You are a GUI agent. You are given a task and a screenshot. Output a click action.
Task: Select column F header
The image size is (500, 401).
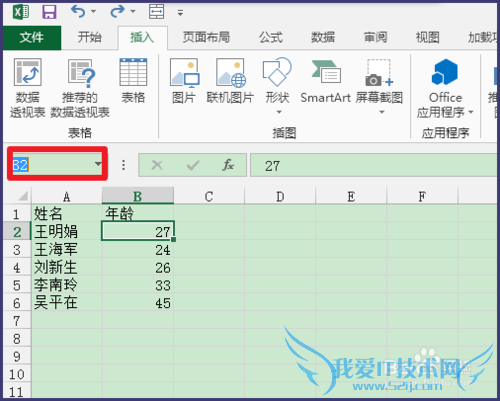(422, 196)
